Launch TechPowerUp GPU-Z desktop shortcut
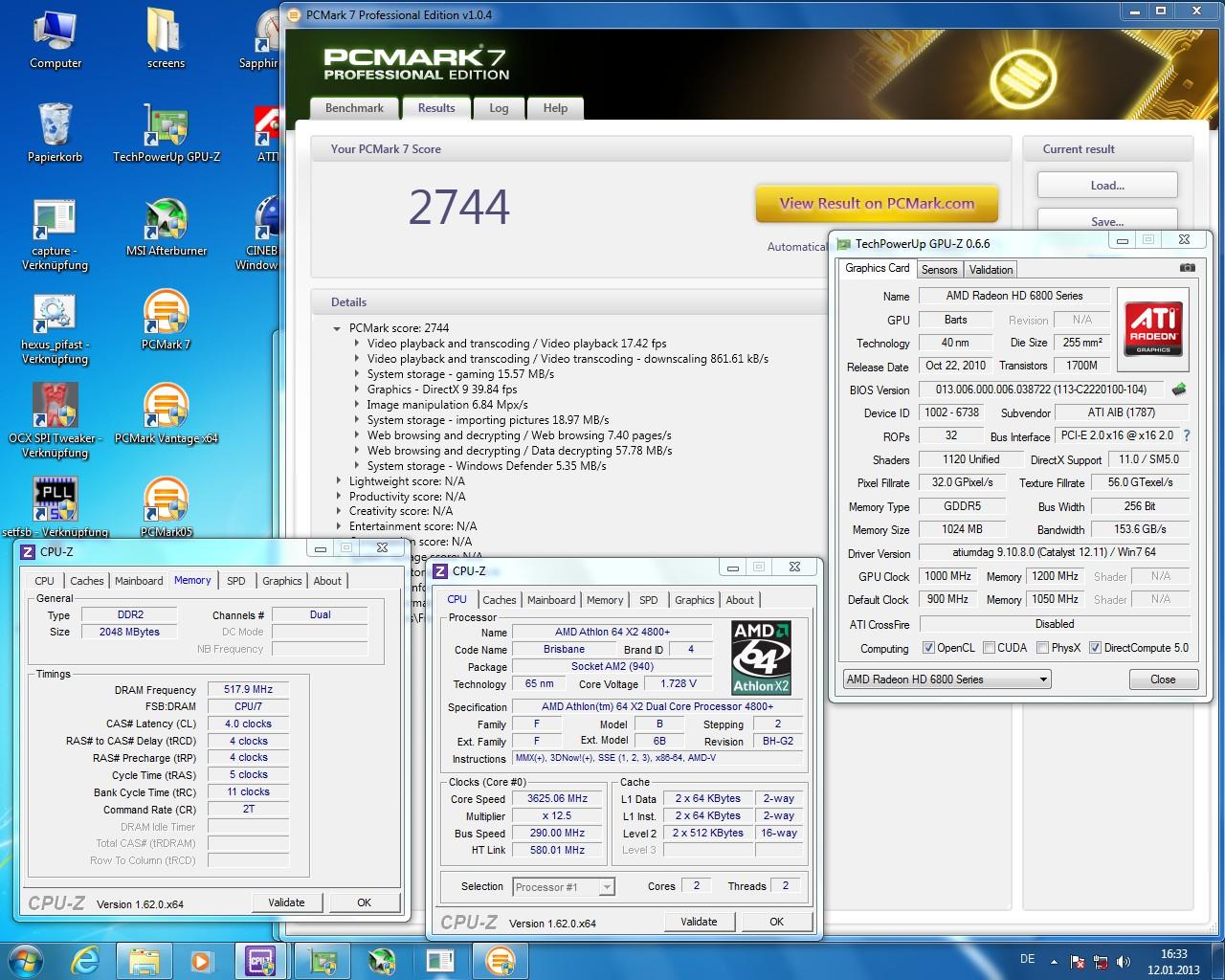The height and width of the screenshot is (980, 1225). (167, 133)
